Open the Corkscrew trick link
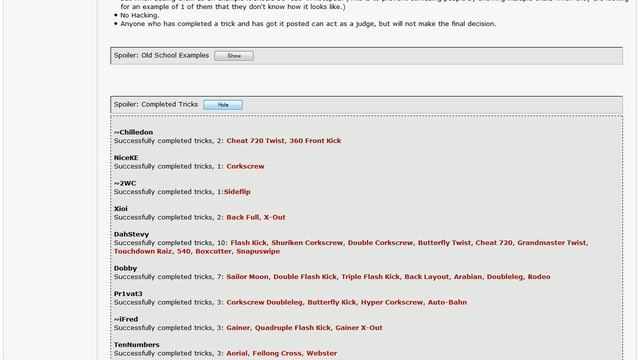Screen dimensions: 640x360 click(245, 167)
